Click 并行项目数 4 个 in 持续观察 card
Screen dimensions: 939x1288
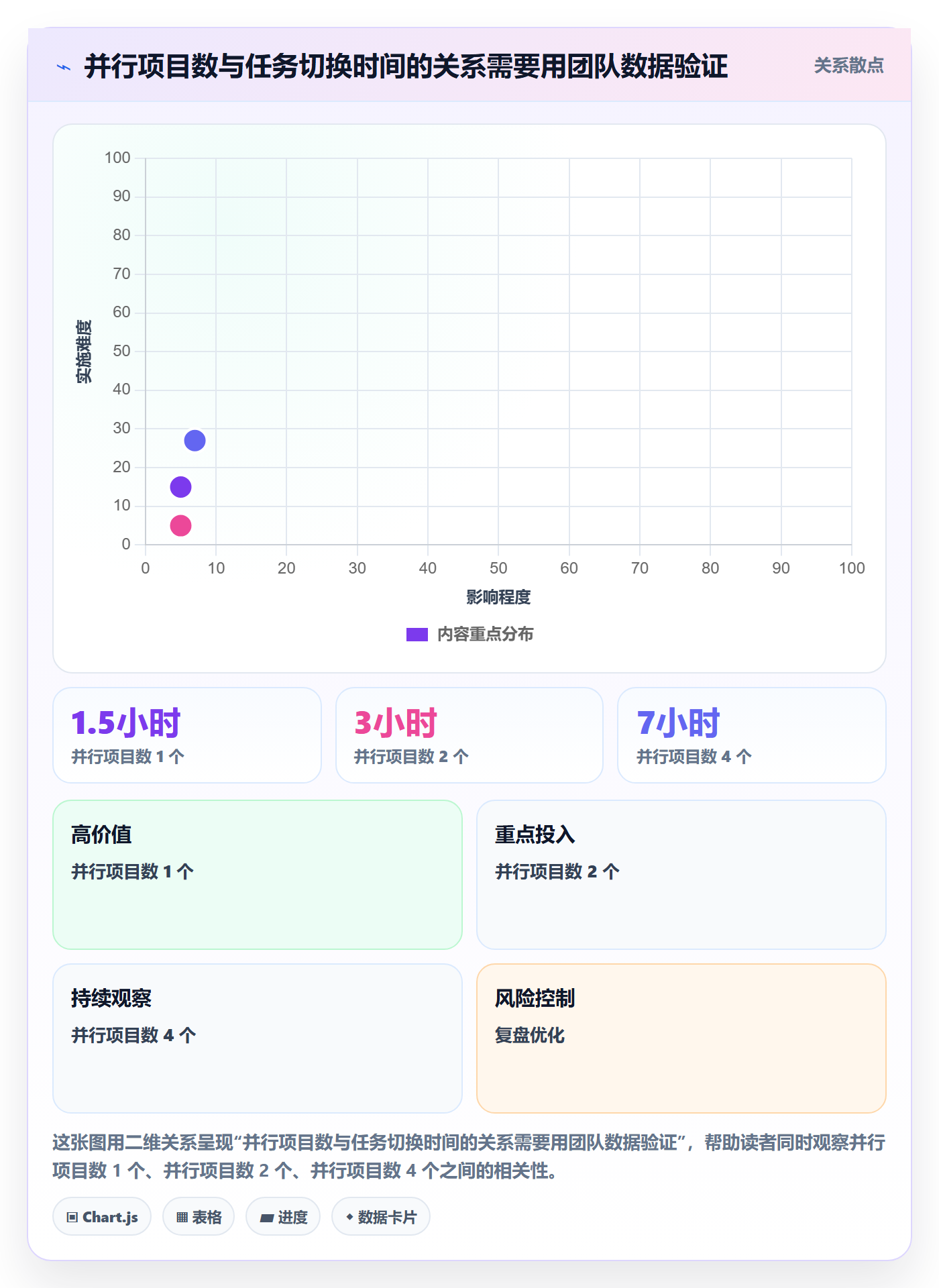point(133,1035)
